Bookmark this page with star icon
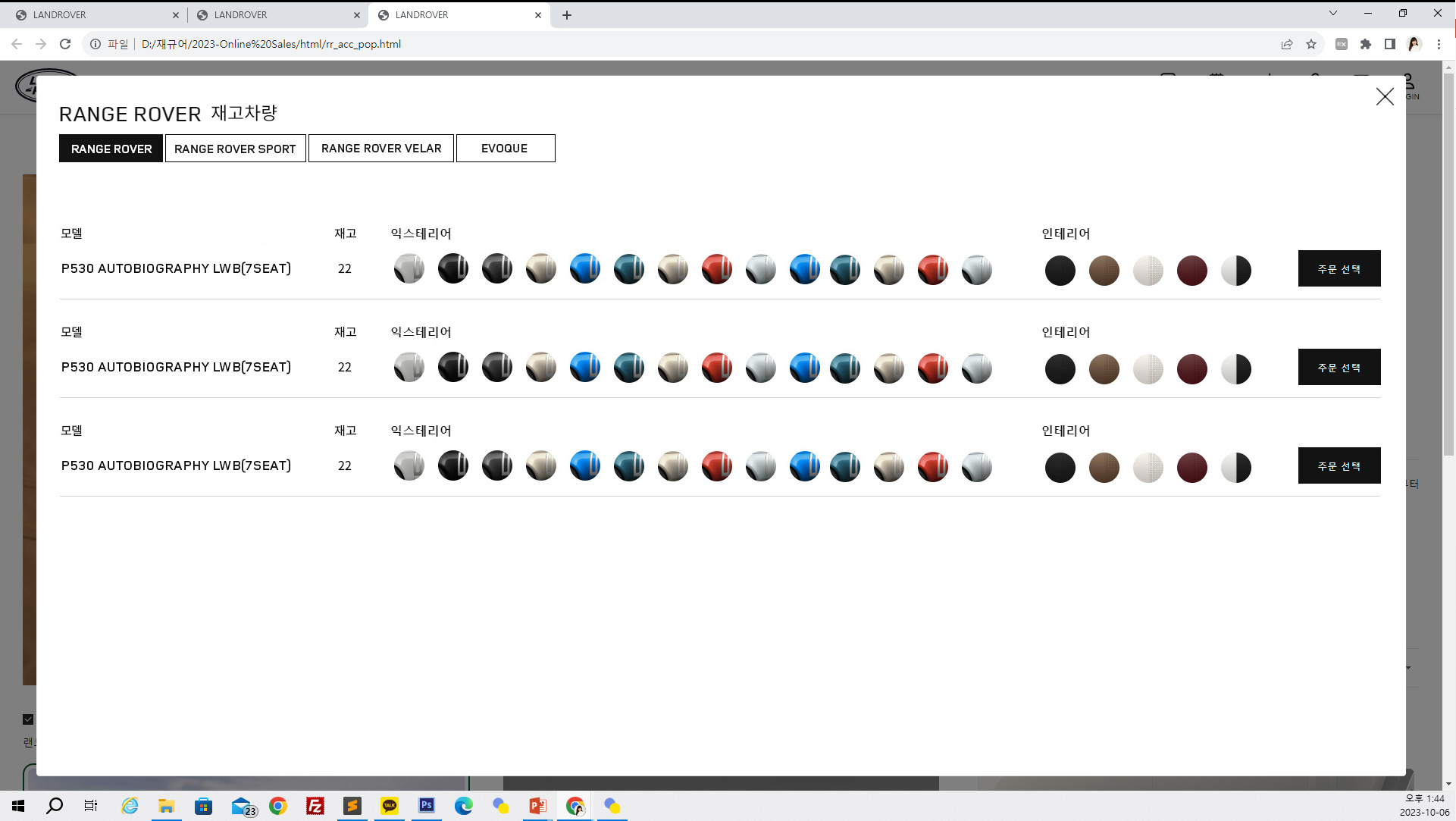Screen dimensions: 1456x821 1311,44
